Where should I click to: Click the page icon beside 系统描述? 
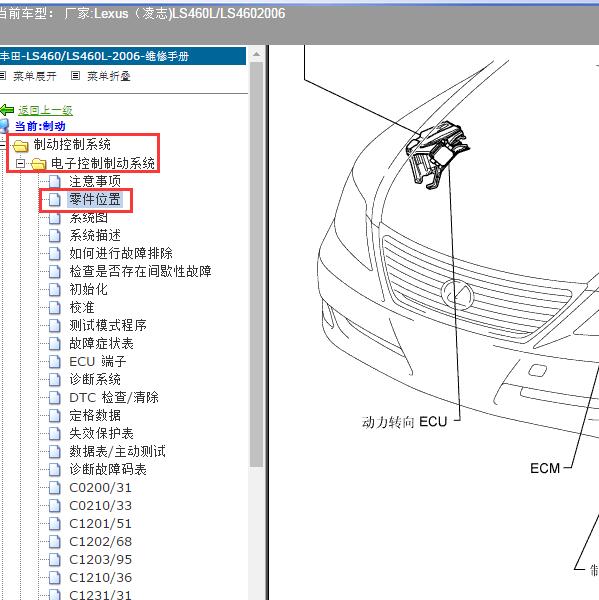pyautogui.click(x=55, y=235)
